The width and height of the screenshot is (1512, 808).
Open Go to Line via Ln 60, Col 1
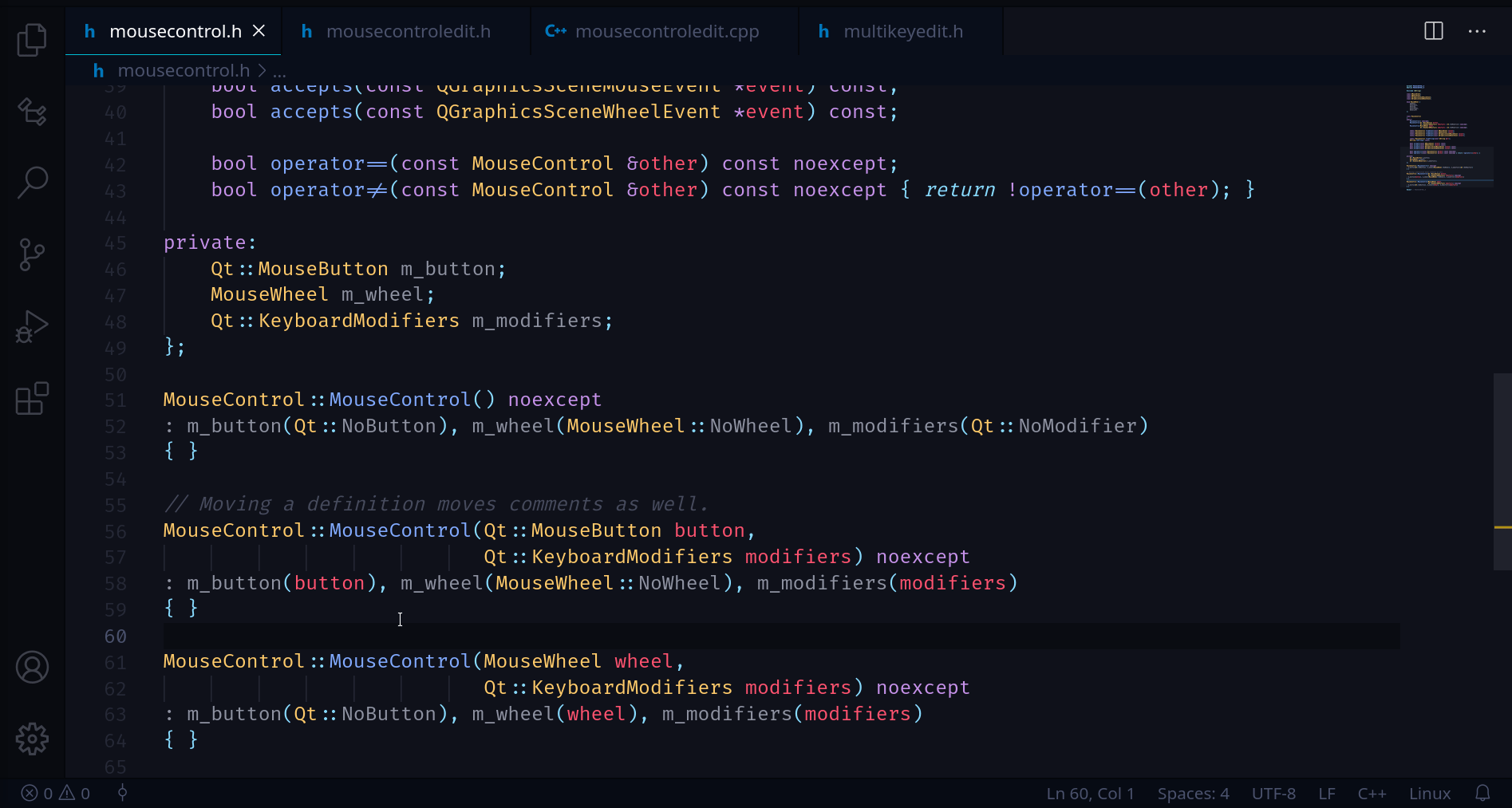pyautogui.click(x=1090, y=793)
